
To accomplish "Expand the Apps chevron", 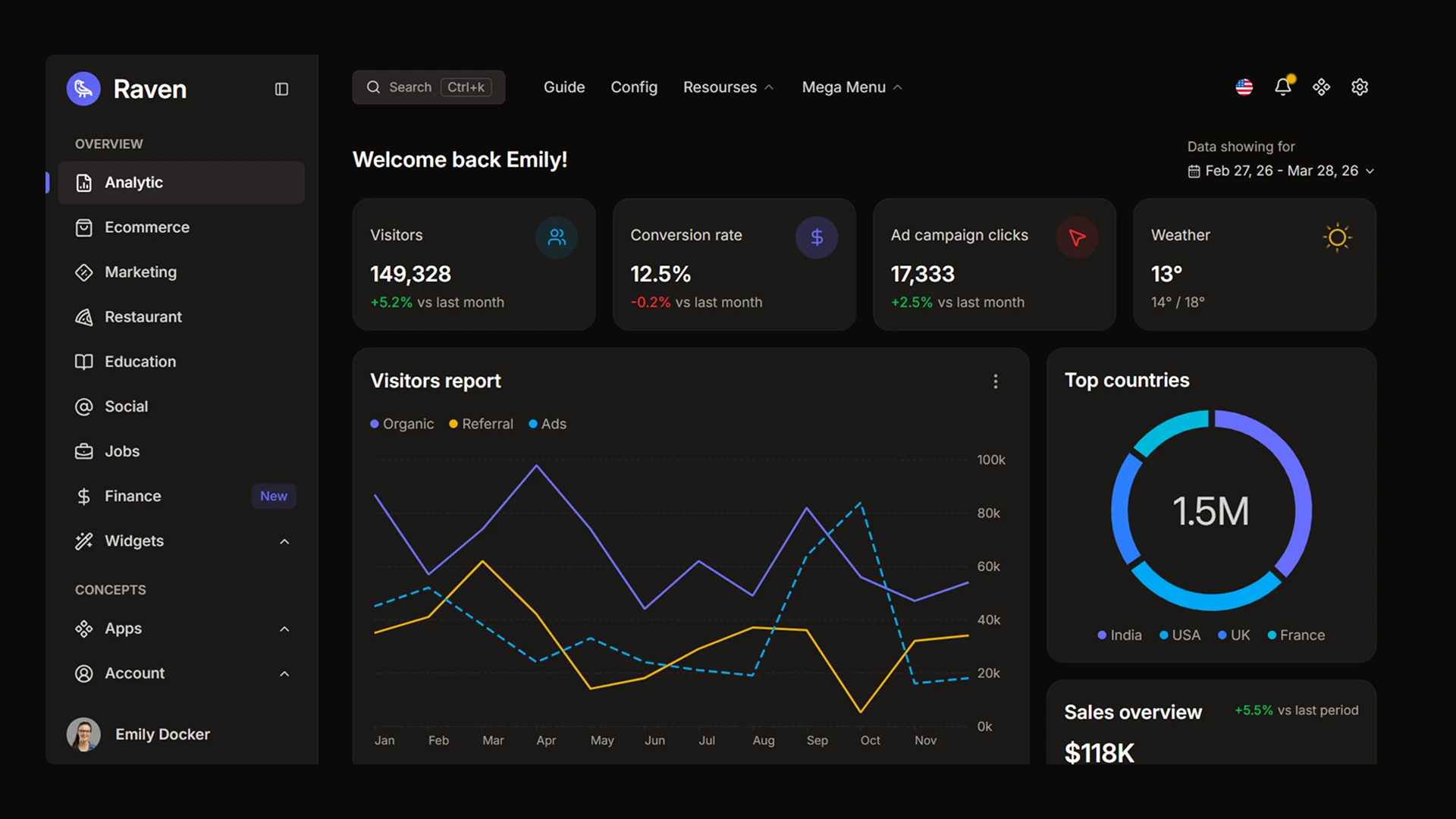I will pos(284,629).
